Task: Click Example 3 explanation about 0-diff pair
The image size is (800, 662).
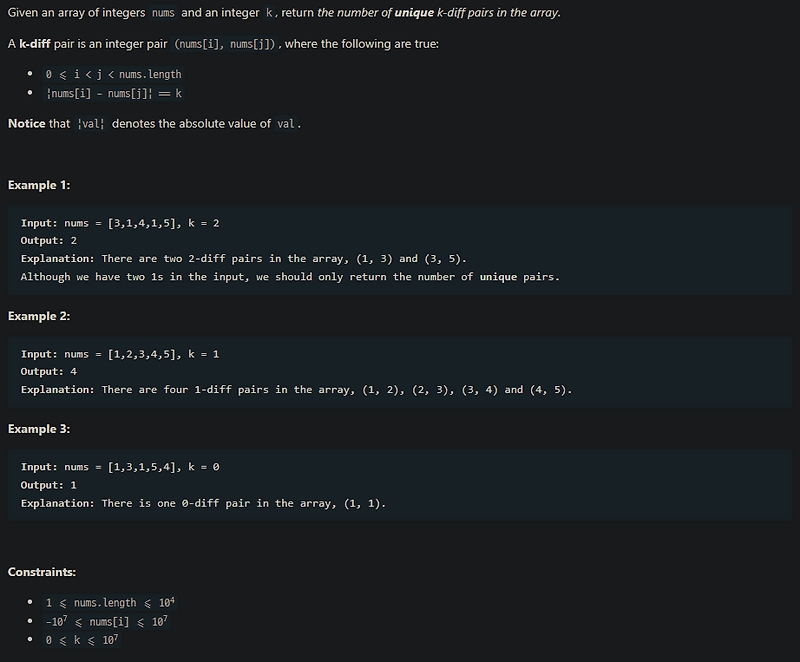Action: [203, 503]
